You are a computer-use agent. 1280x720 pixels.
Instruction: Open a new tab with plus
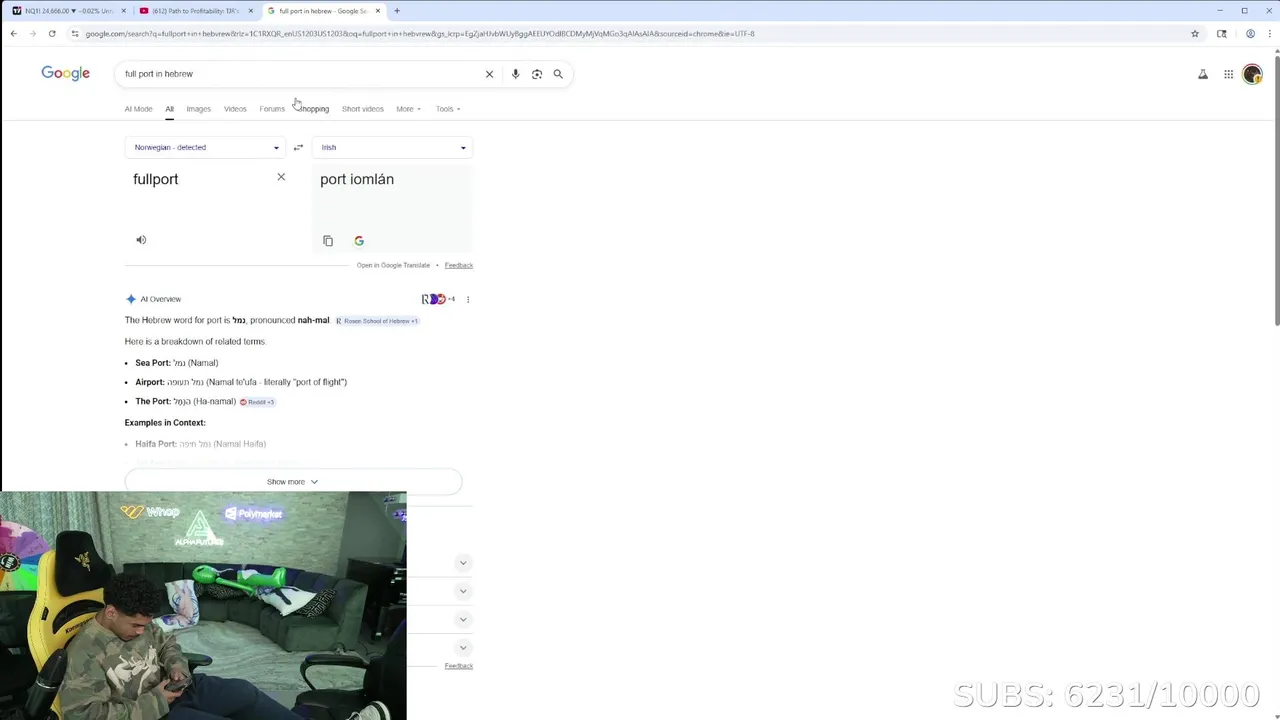pos(397,11)
